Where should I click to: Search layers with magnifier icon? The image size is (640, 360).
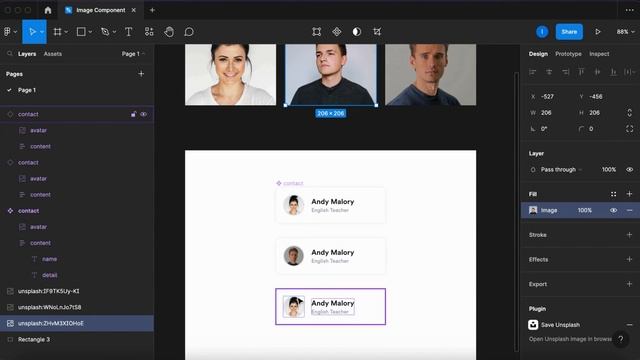tap(9, 53)
